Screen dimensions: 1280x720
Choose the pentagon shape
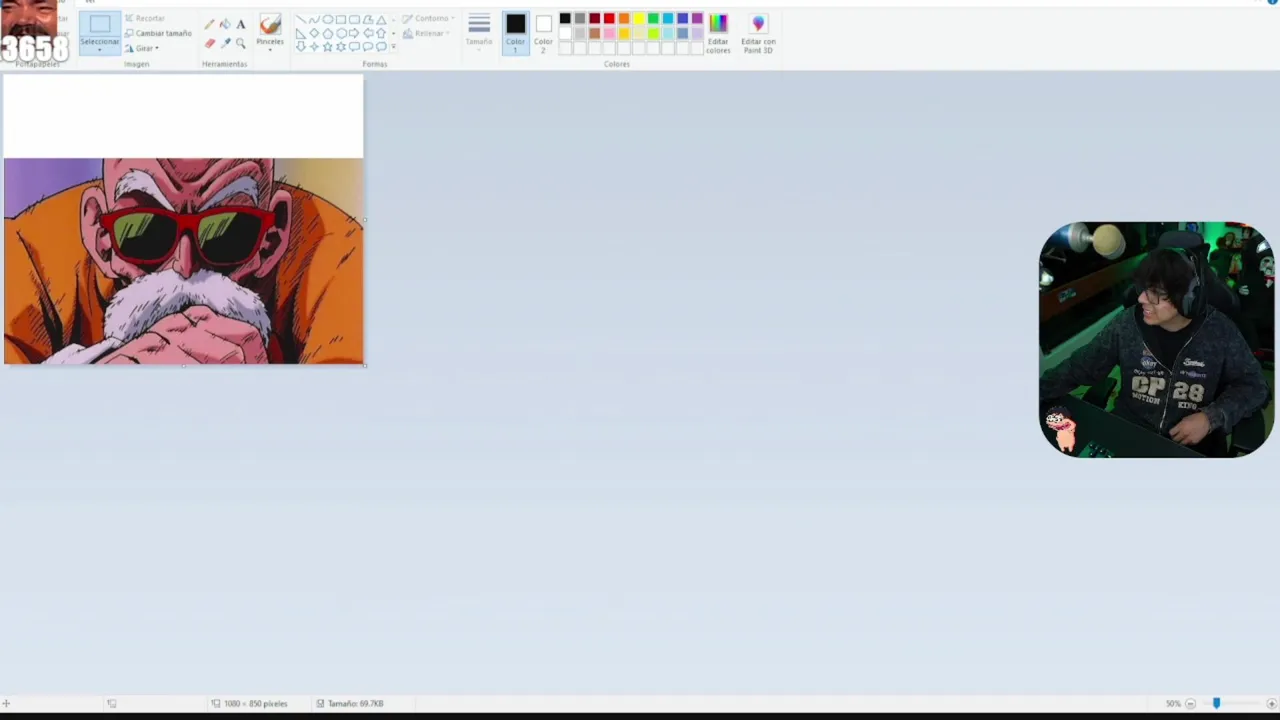tap(328, 33)
